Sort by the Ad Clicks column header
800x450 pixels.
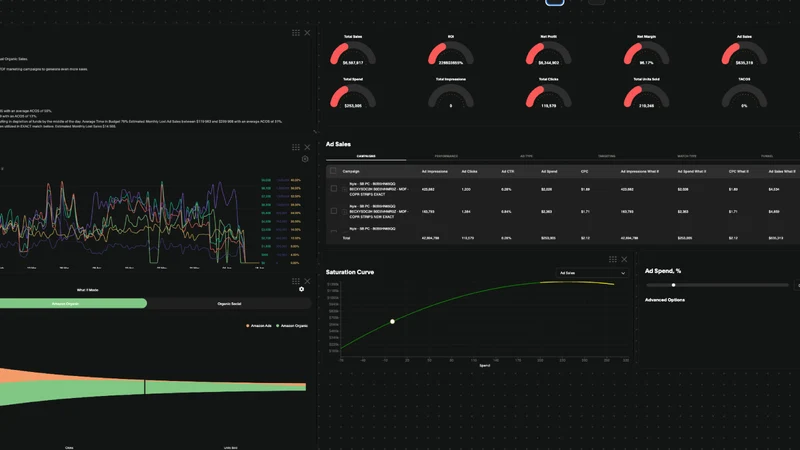tap(469, 171)
